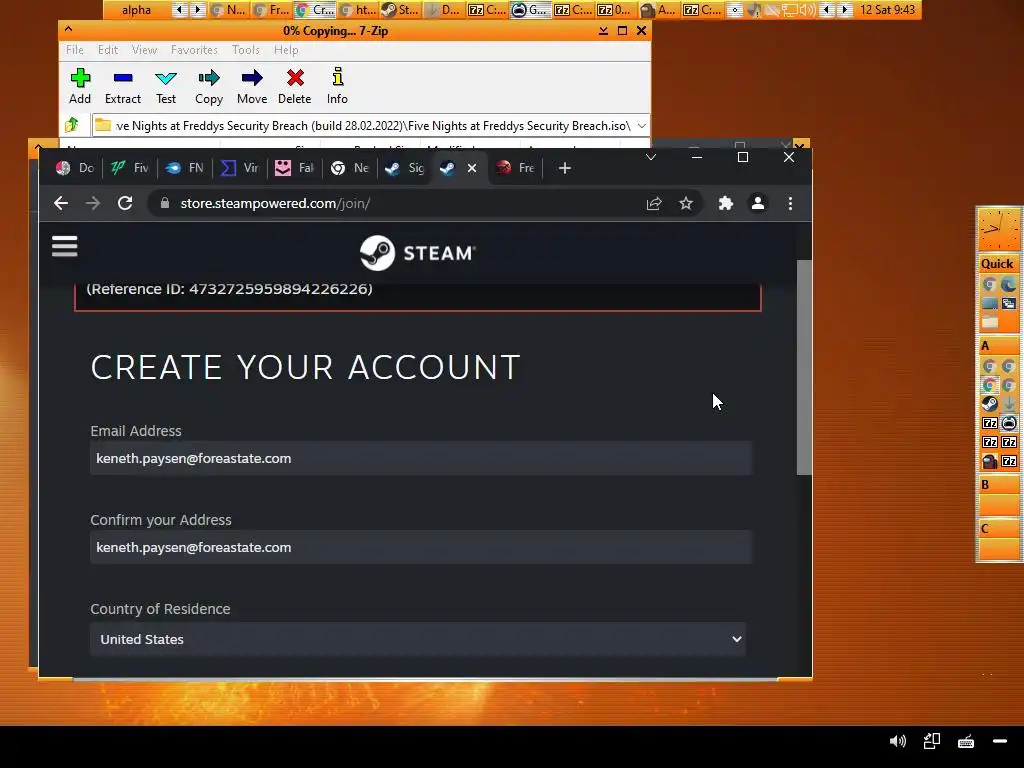Screen dimensions: 1024x768
Task: Open the Steam hamburger menu
Action: point(65,247)
